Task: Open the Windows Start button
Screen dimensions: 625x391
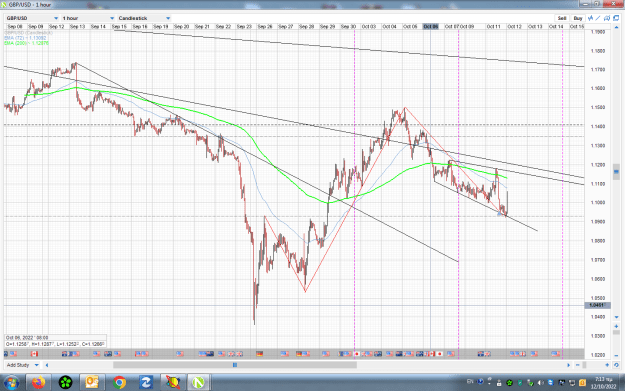Action: click(11, 383)
